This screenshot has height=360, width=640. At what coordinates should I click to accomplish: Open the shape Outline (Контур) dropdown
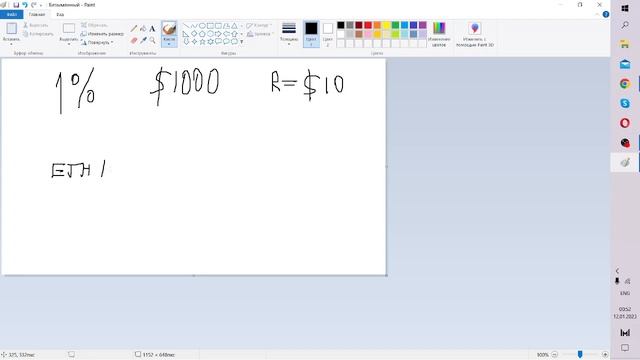(x=259, y=25)
